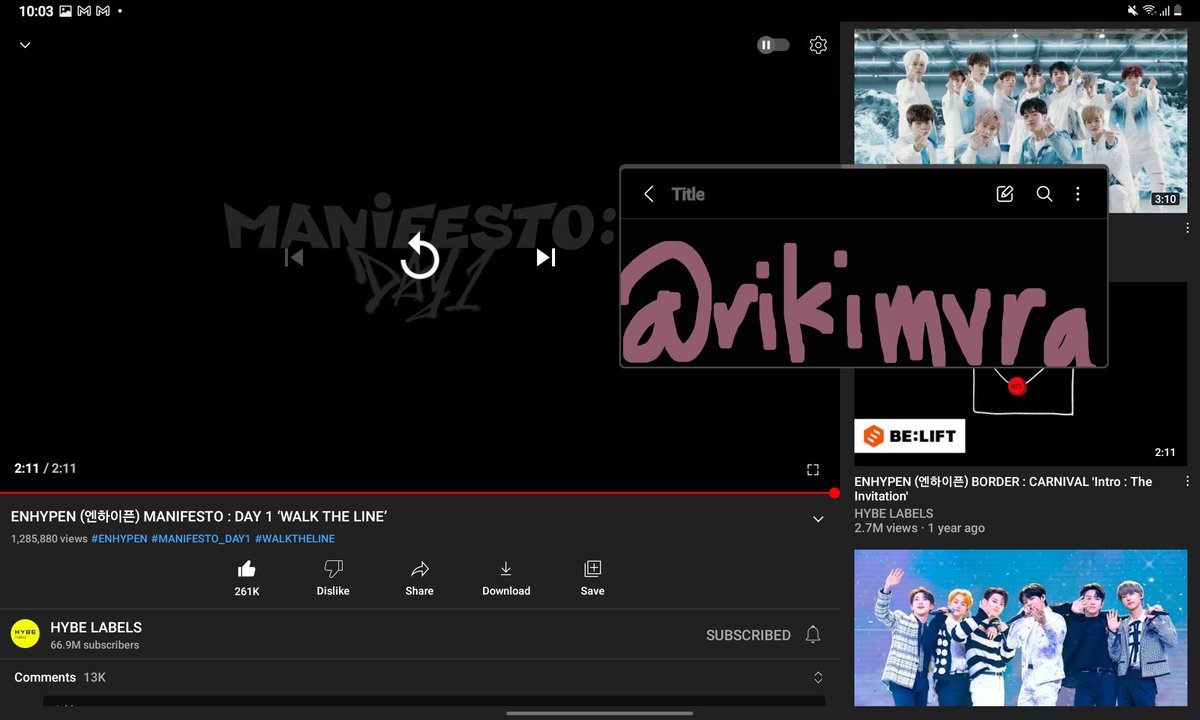This screenshot has width=1200, height=720.
Task: Open notification bell settings
Action: (813, 635)
